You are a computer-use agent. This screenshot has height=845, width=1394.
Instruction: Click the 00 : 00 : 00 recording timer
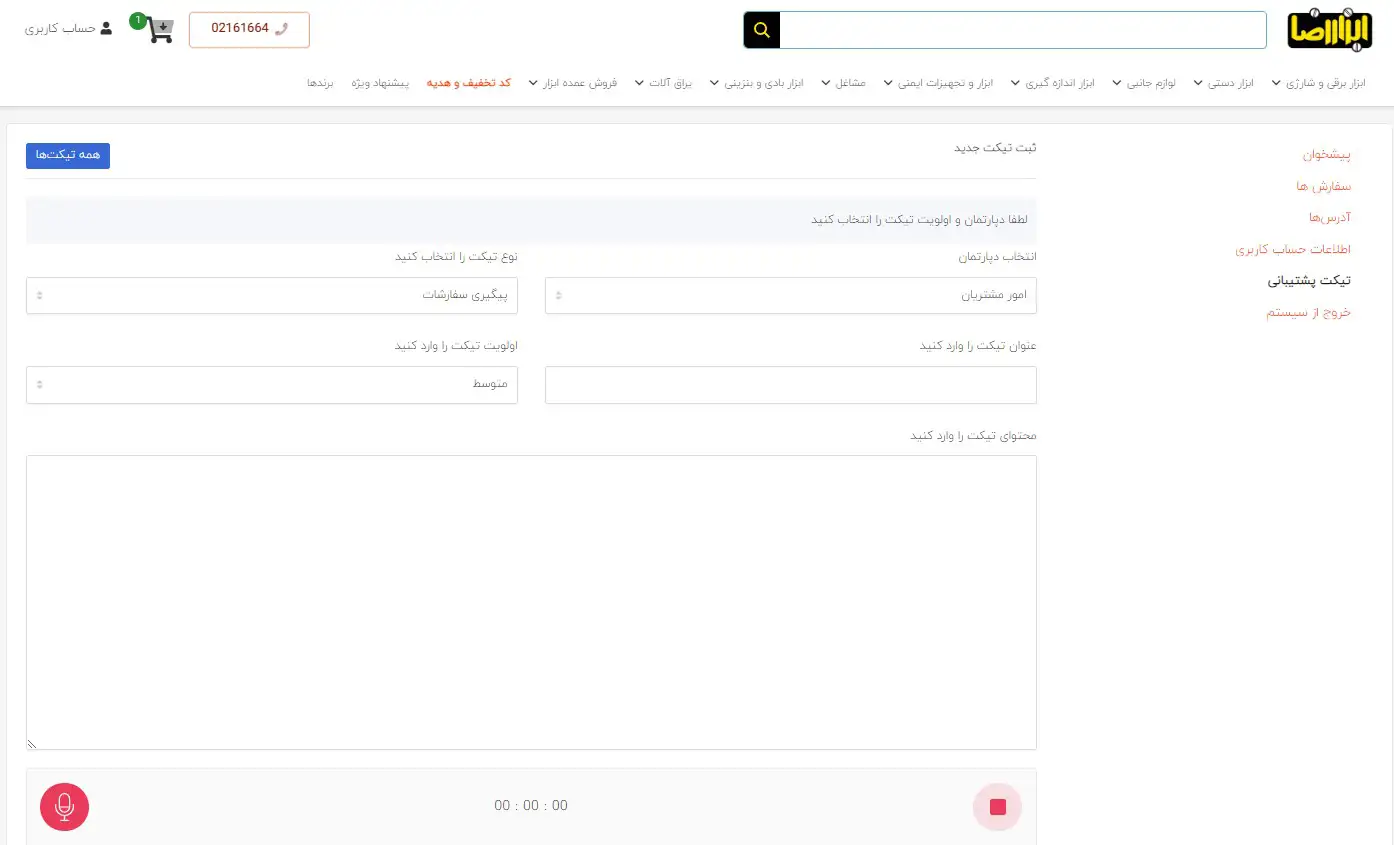point(531,806)
